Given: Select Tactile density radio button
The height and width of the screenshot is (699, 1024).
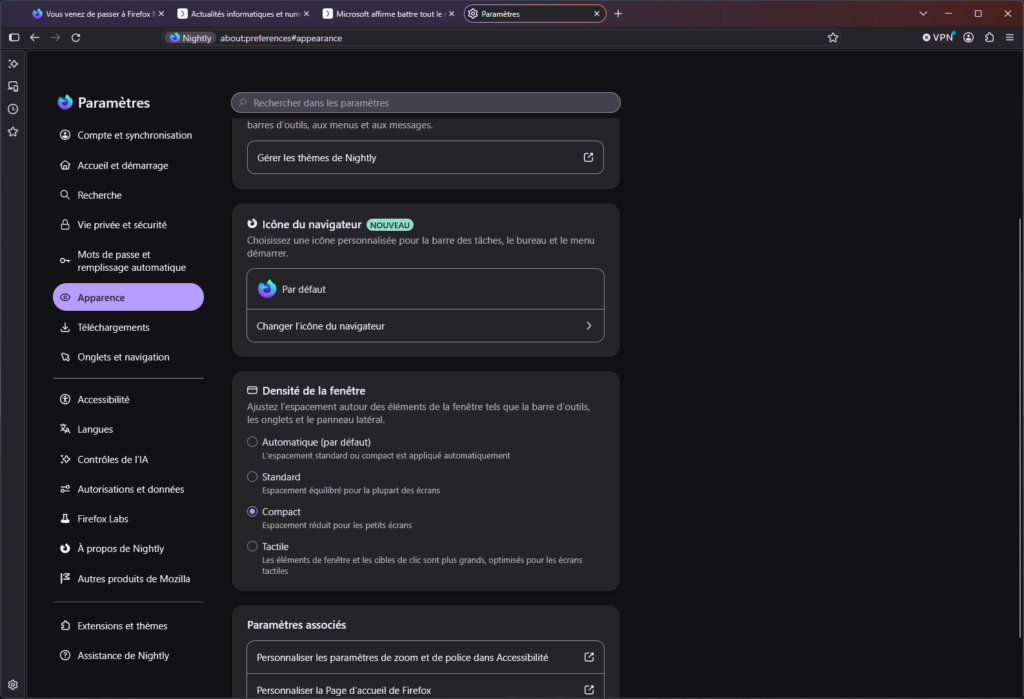Looking at the screenshot, I should [252, 546].
